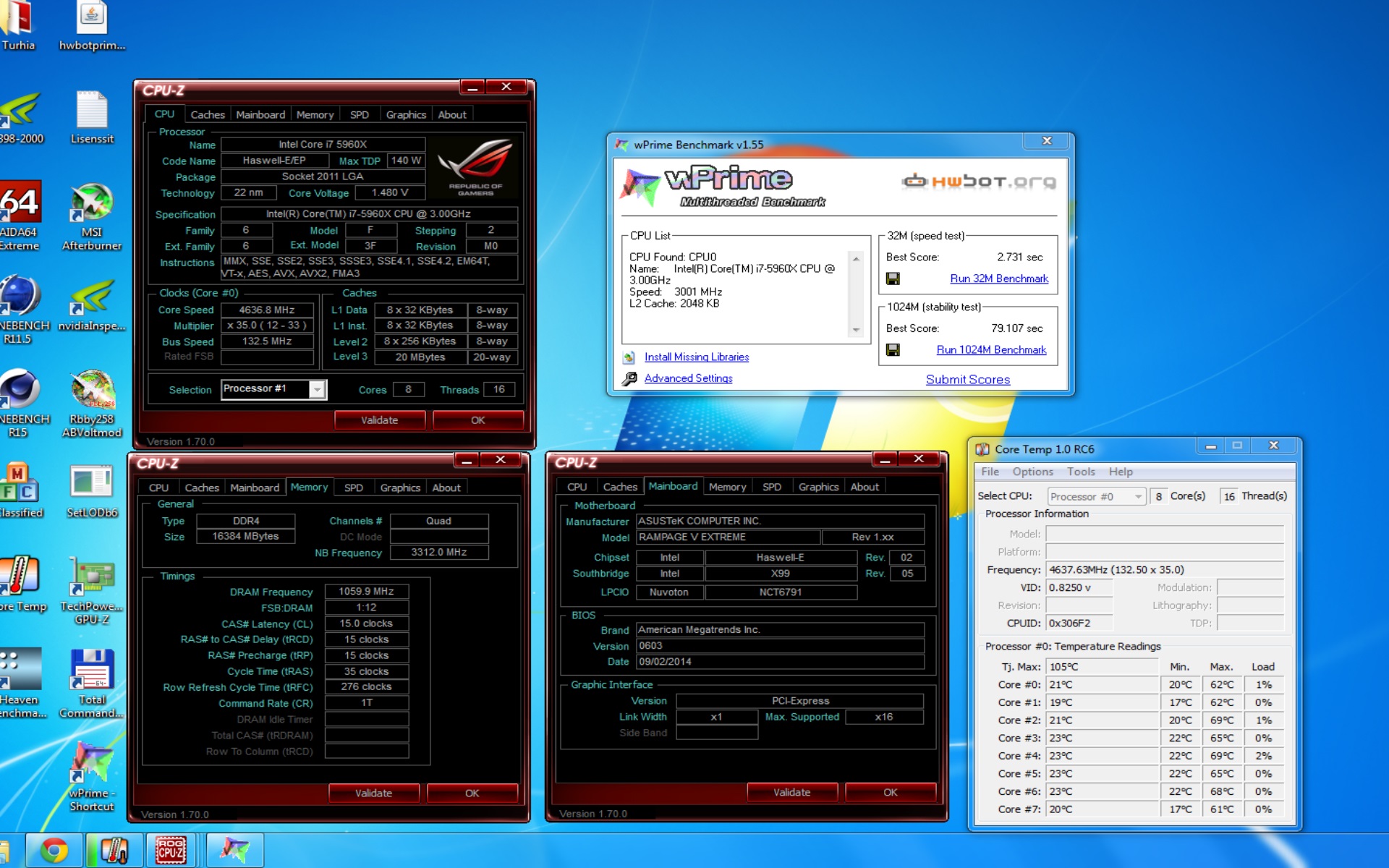Screen dimensions: 1389x868
Task: Open the Lisenssit text file icon
Action: click(x=92, y=118)
